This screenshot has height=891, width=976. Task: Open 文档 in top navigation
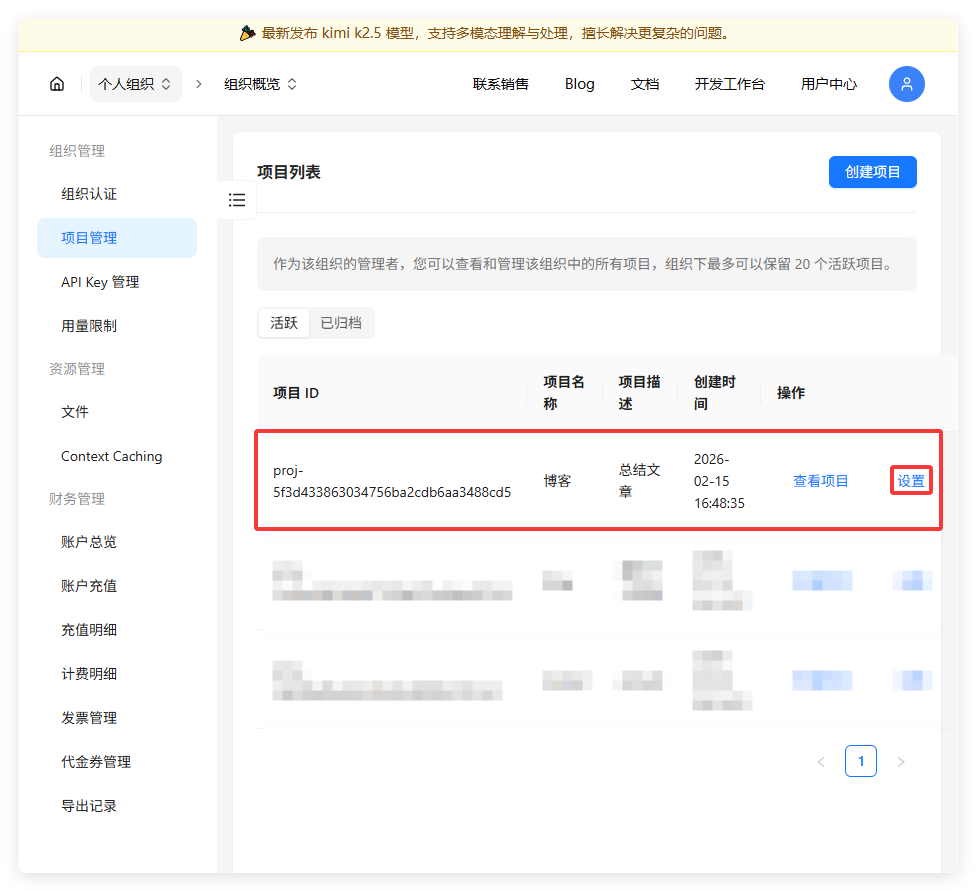coord(645,84)
